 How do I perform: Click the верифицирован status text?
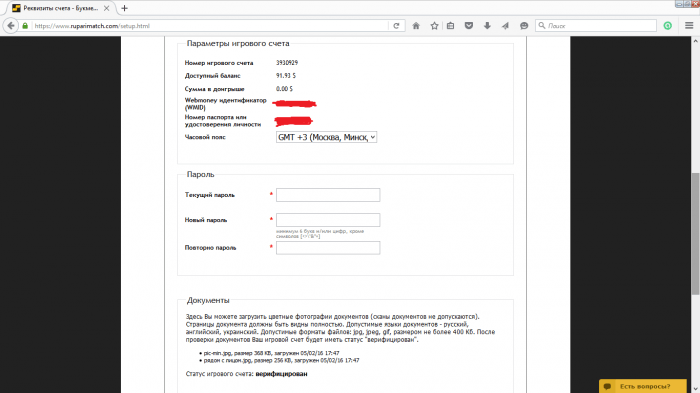(281, 374)
